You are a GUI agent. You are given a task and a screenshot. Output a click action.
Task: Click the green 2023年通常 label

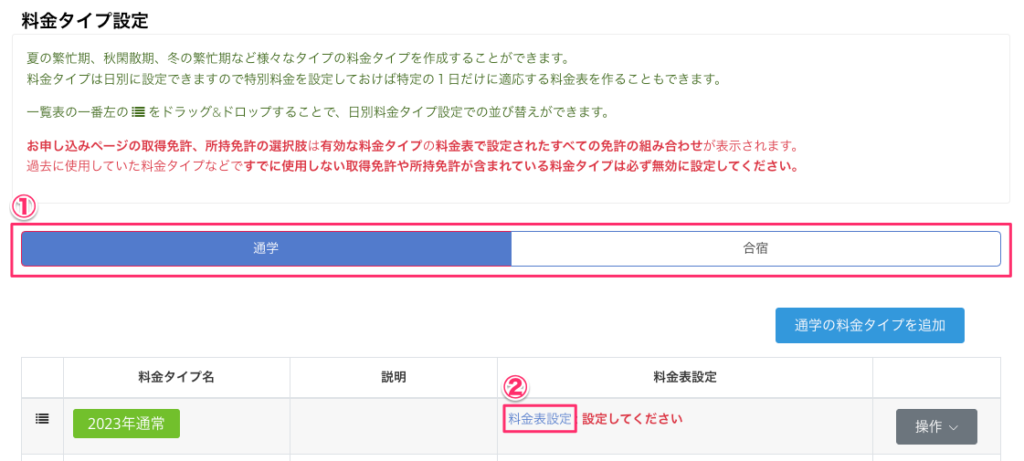pyautogui.click(x=126, y=423)
